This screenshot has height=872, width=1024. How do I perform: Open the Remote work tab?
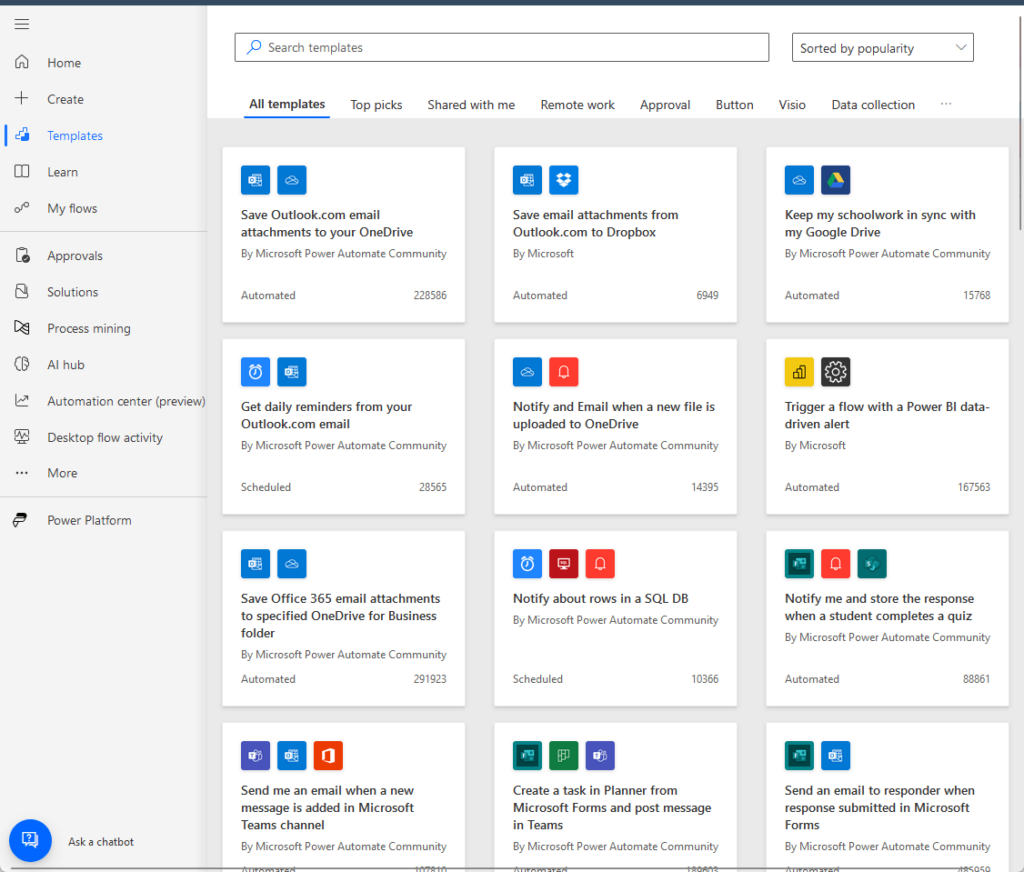point(577,105)
